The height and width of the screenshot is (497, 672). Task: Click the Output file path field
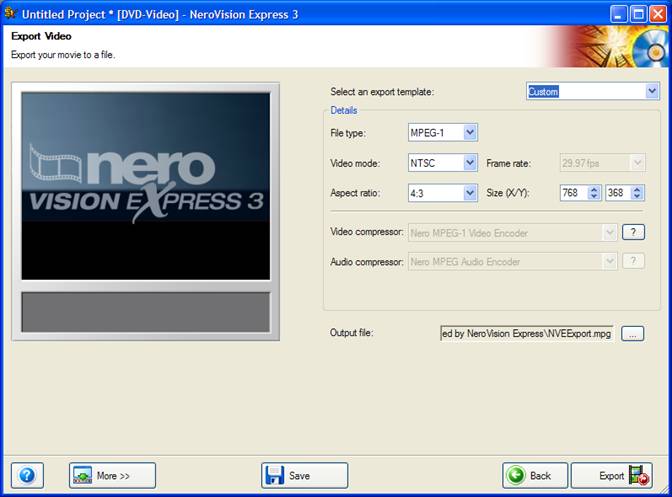pos(527,333)
